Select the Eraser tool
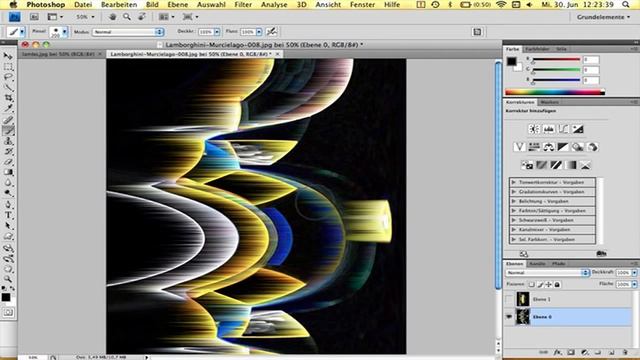The image size is (640, 360). tap(8, 162)
